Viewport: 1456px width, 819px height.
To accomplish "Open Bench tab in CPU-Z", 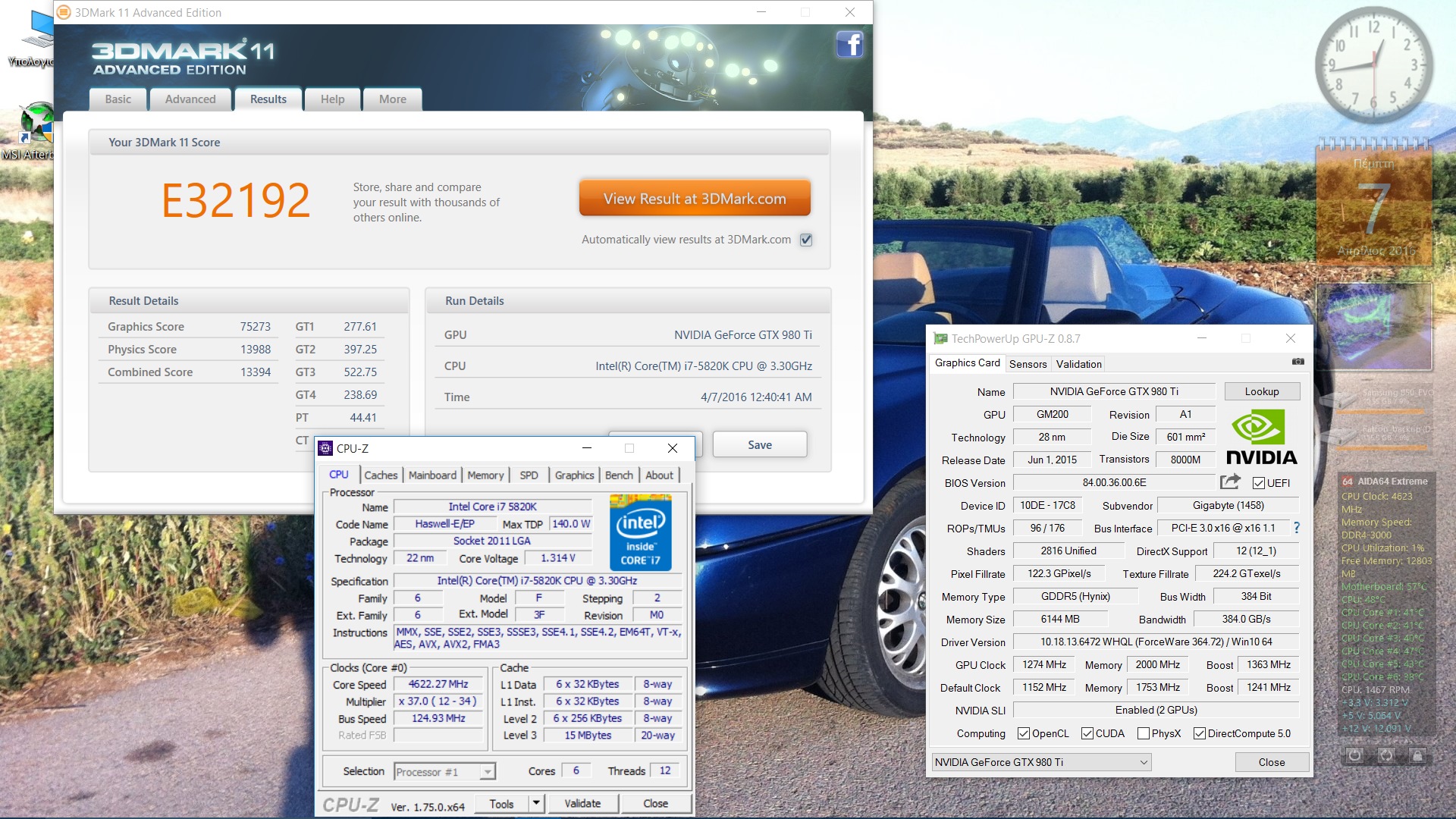I will coord(619,475).
